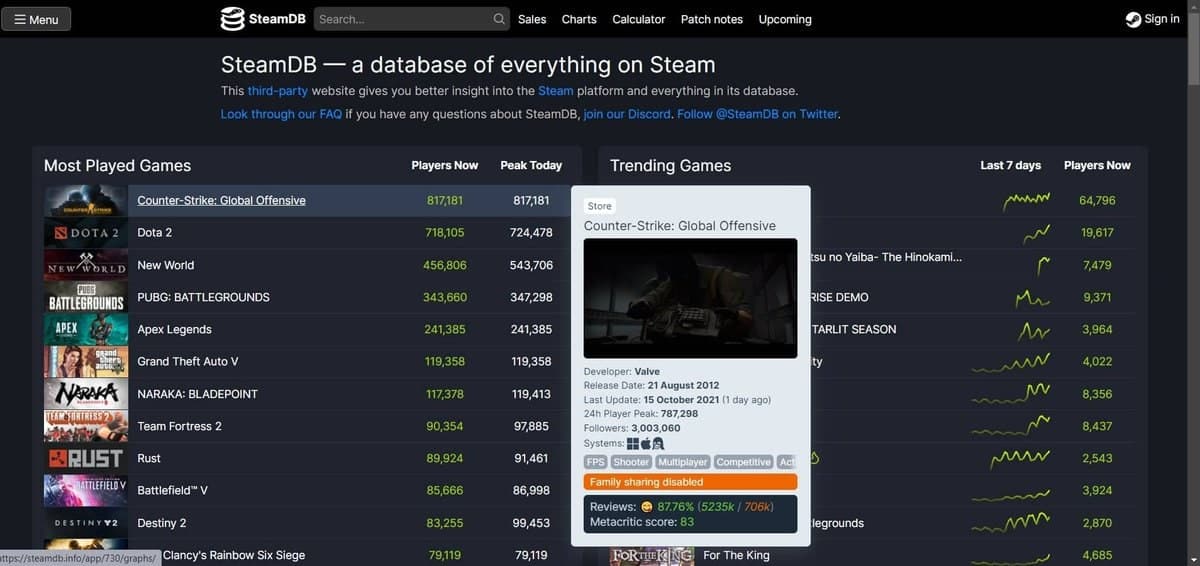Open the Trending Games heading
Image resolution: width=1200 pixels, height=566 pixels.
(x=670, y=166)
